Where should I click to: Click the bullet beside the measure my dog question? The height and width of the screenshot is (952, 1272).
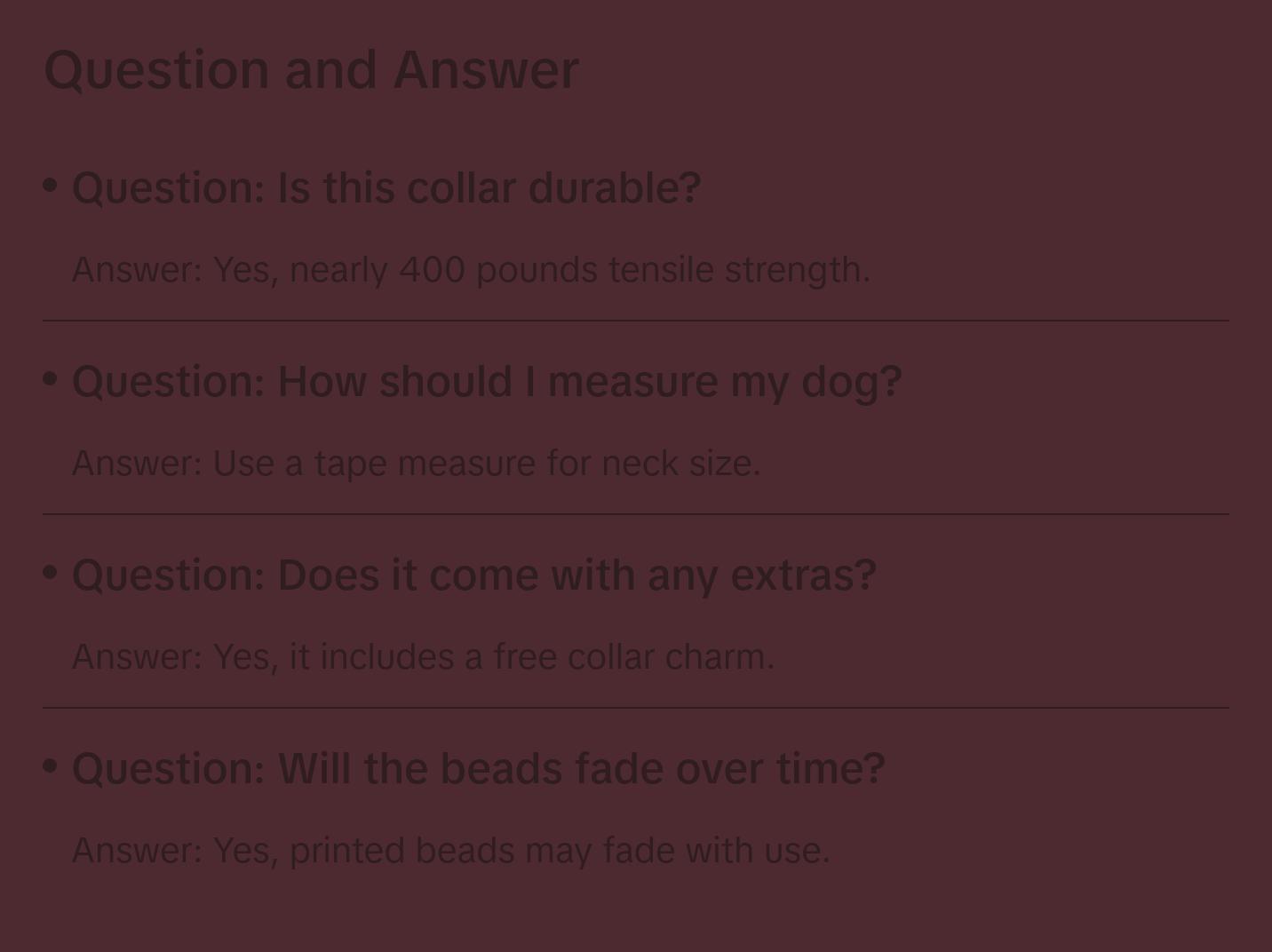[x=51, y=379]
